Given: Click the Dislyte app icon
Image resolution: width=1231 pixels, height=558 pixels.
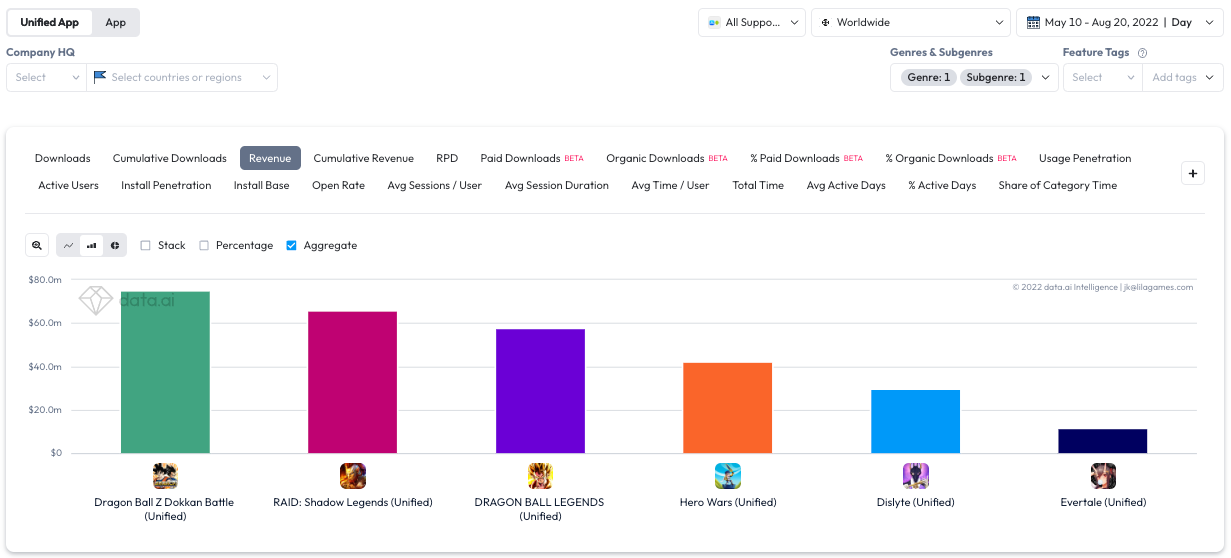Looking at the screenshot, I should pos(916,475).
